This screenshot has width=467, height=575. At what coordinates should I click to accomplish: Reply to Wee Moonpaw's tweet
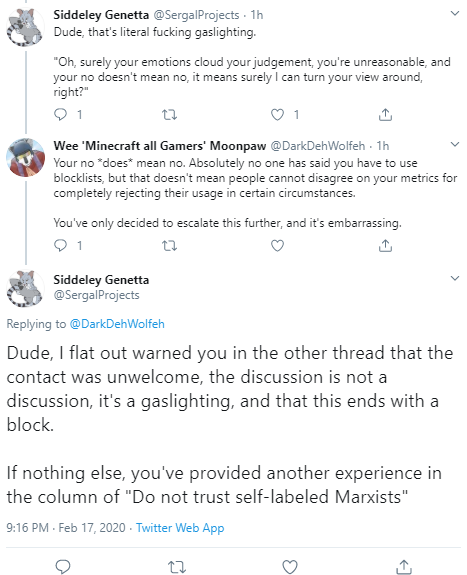click(61, 245)
